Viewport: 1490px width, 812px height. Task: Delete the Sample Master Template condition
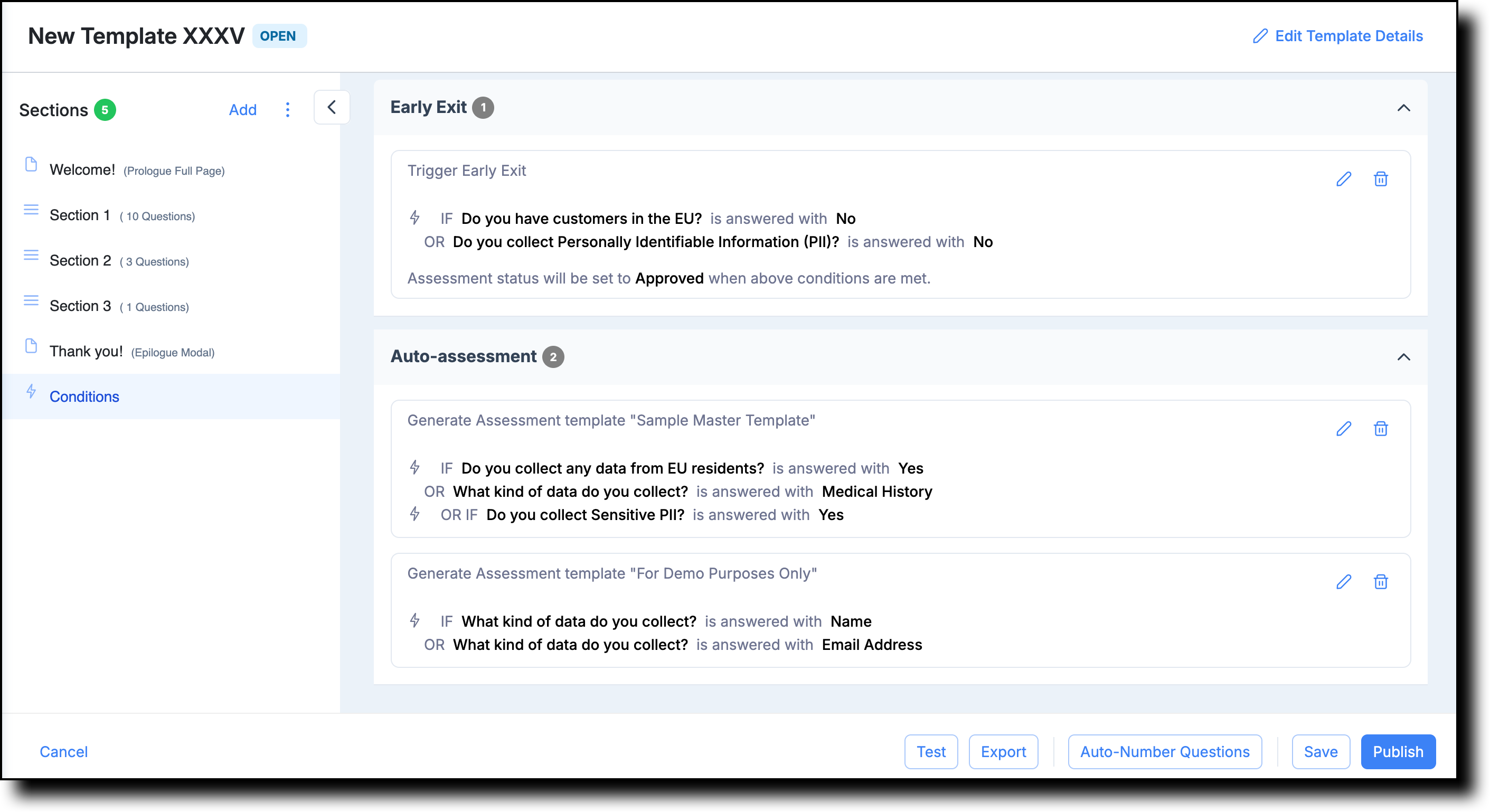(1380, 429)
